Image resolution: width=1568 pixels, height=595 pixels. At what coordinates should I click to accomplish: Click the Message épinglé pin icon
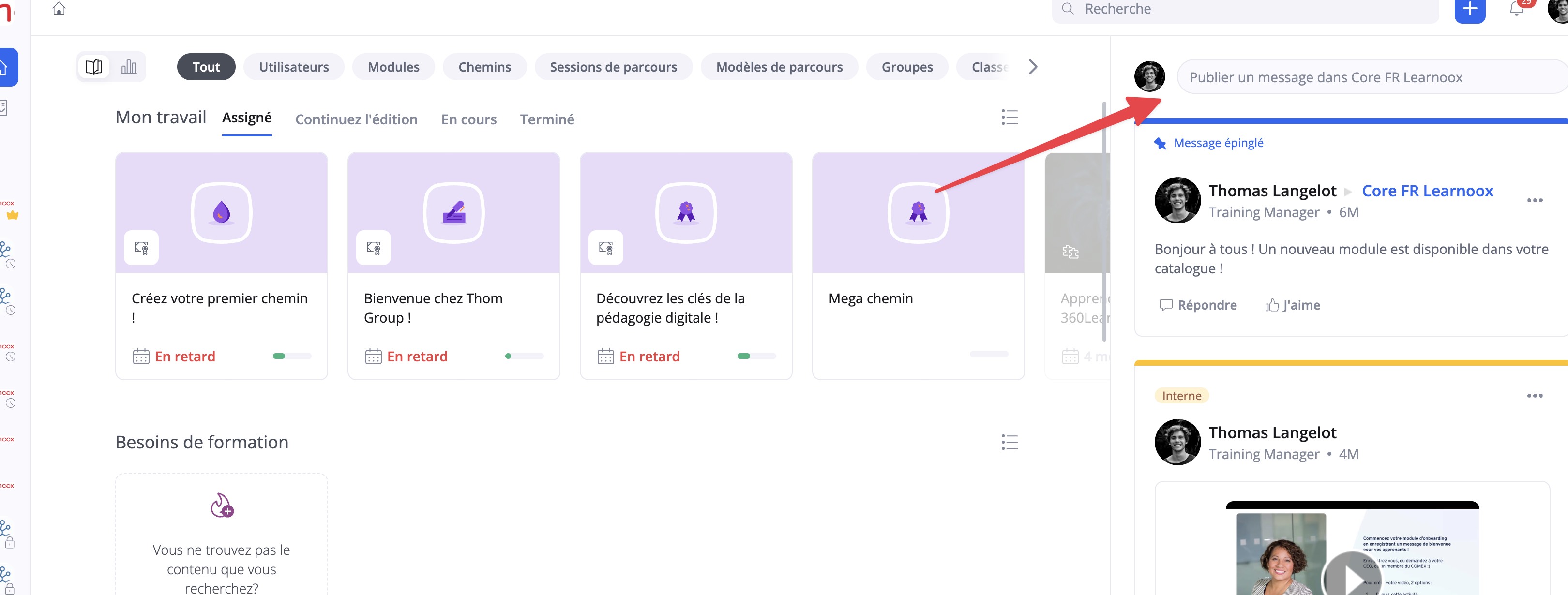point(1160,144)
